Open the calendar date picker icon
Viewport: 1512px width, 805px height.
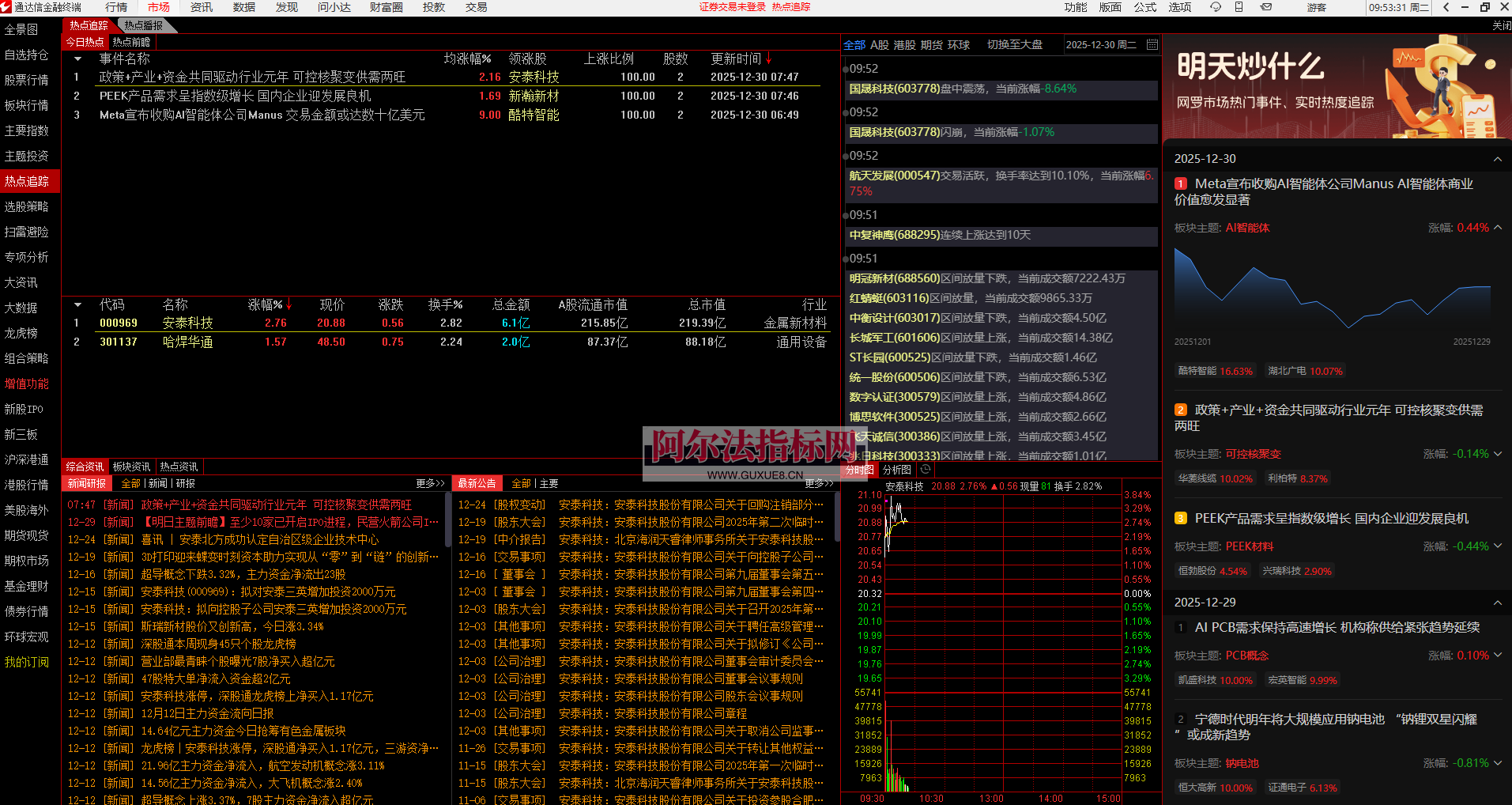1152,45
